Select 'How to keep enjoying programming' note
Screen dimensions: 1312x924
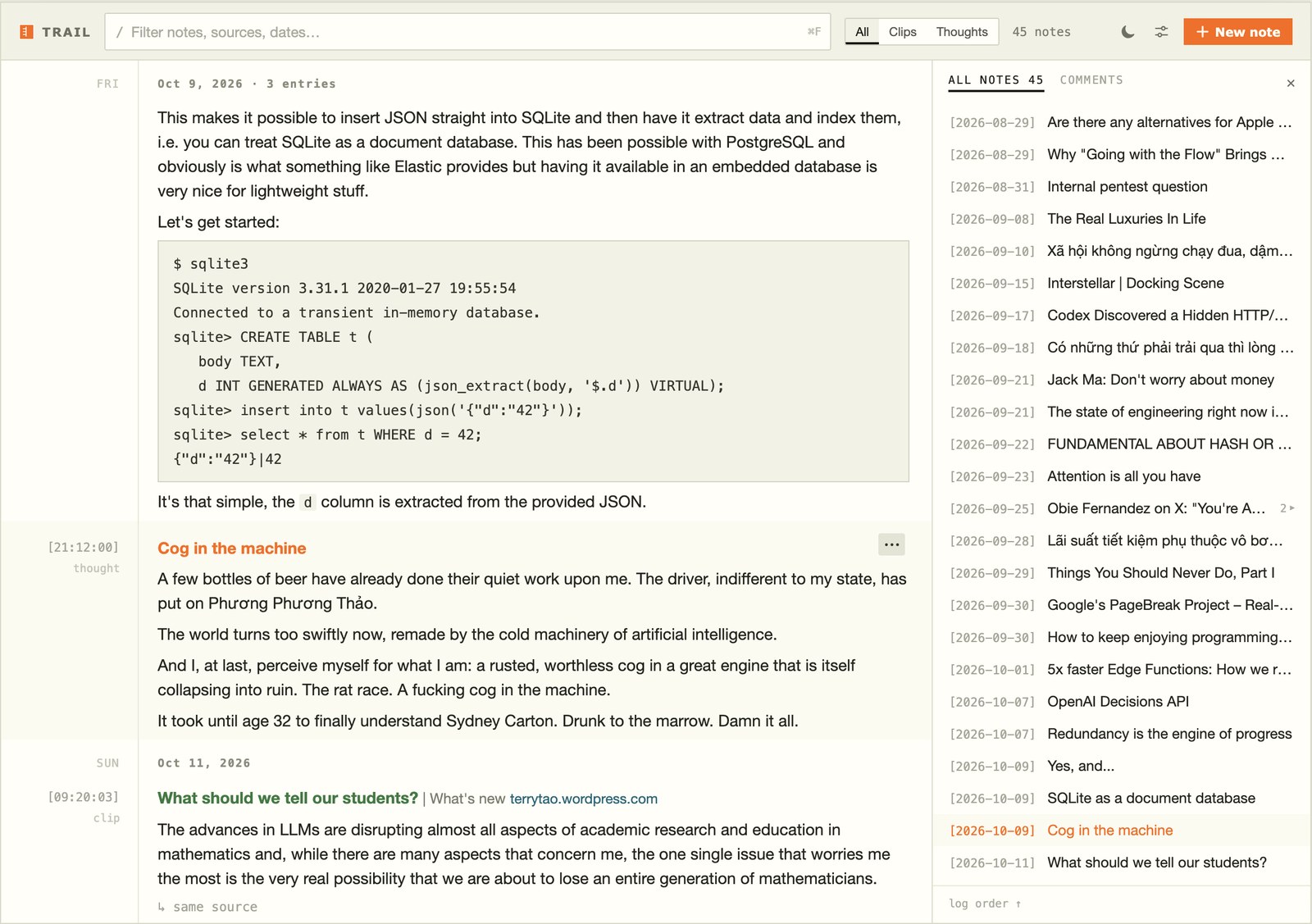tap(1121, 637)
